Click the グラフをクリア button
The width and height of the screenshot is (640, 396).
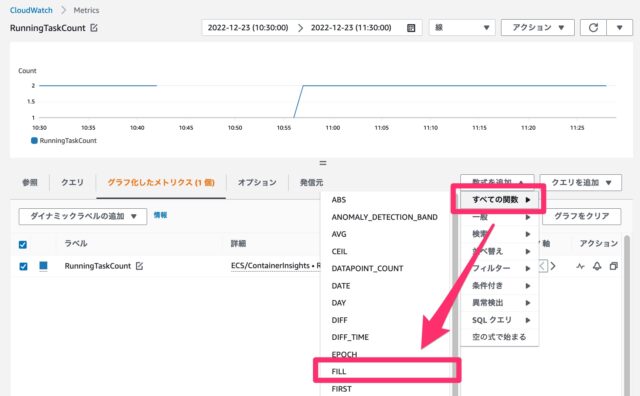(x=582, y=216)
